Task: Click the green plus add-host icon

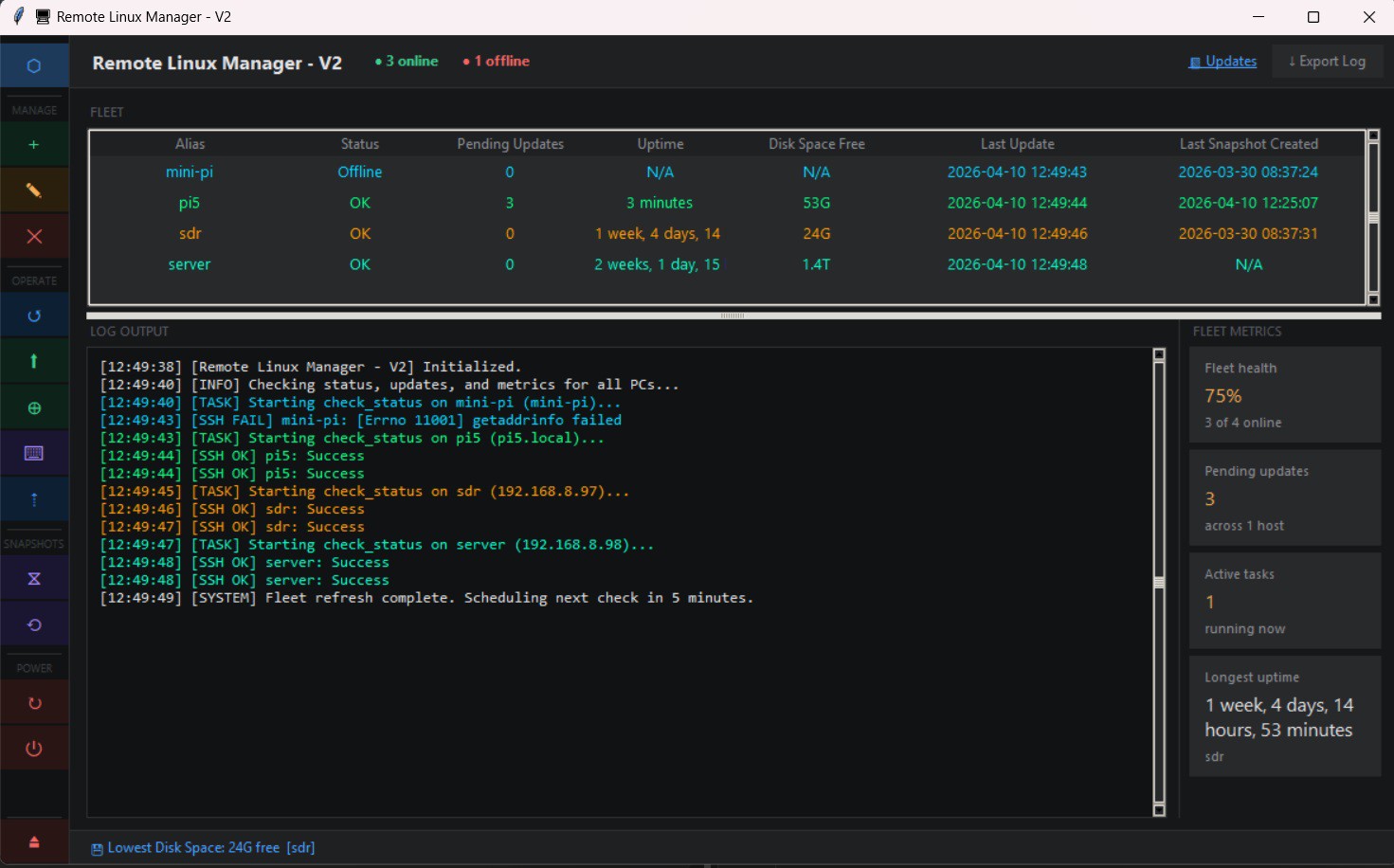Action: (x=34, y=145)
